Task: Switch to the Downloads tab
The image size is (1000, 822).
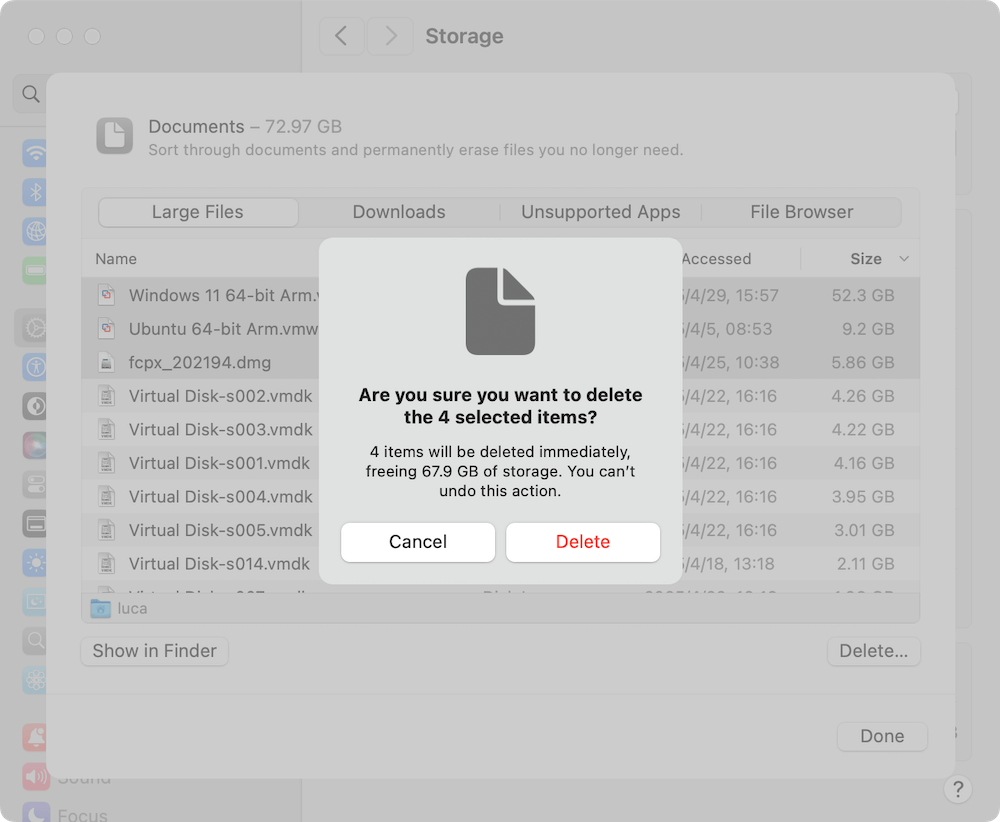Action: (x=398, y=212)
